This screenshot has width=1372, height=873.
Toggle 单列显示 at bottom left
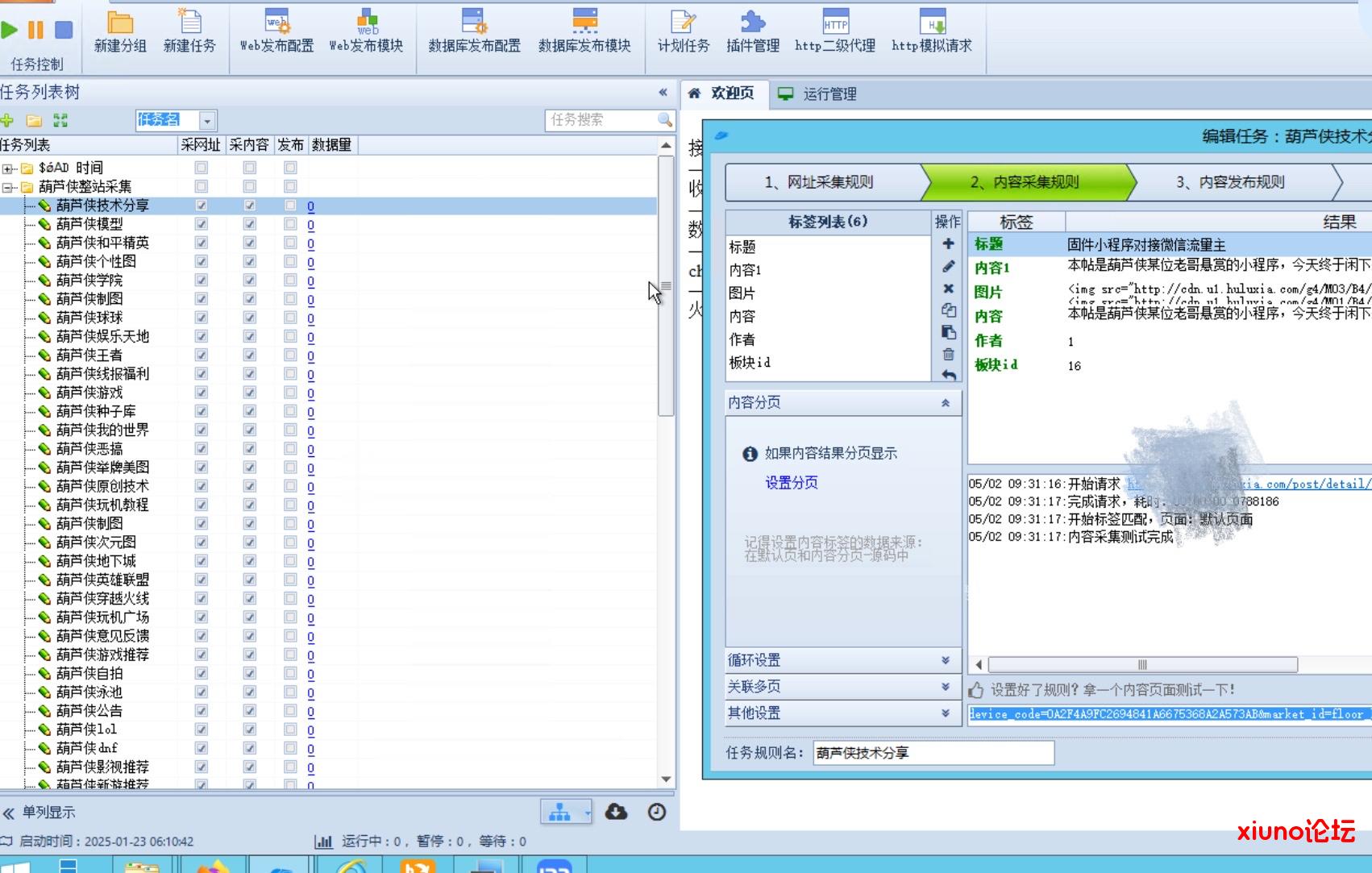coord(39,813)
